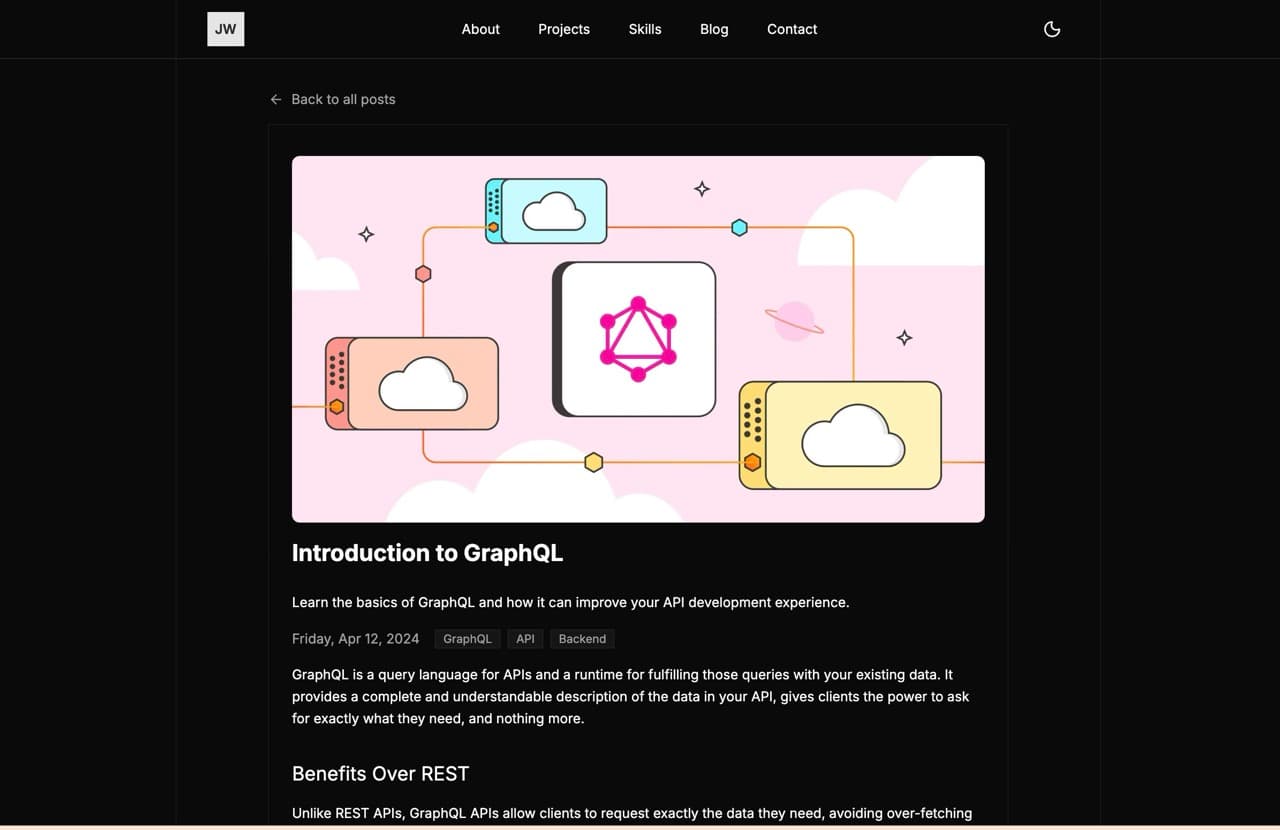
Task: Open the Skills menu item
Action: click(x=644, y=29)
